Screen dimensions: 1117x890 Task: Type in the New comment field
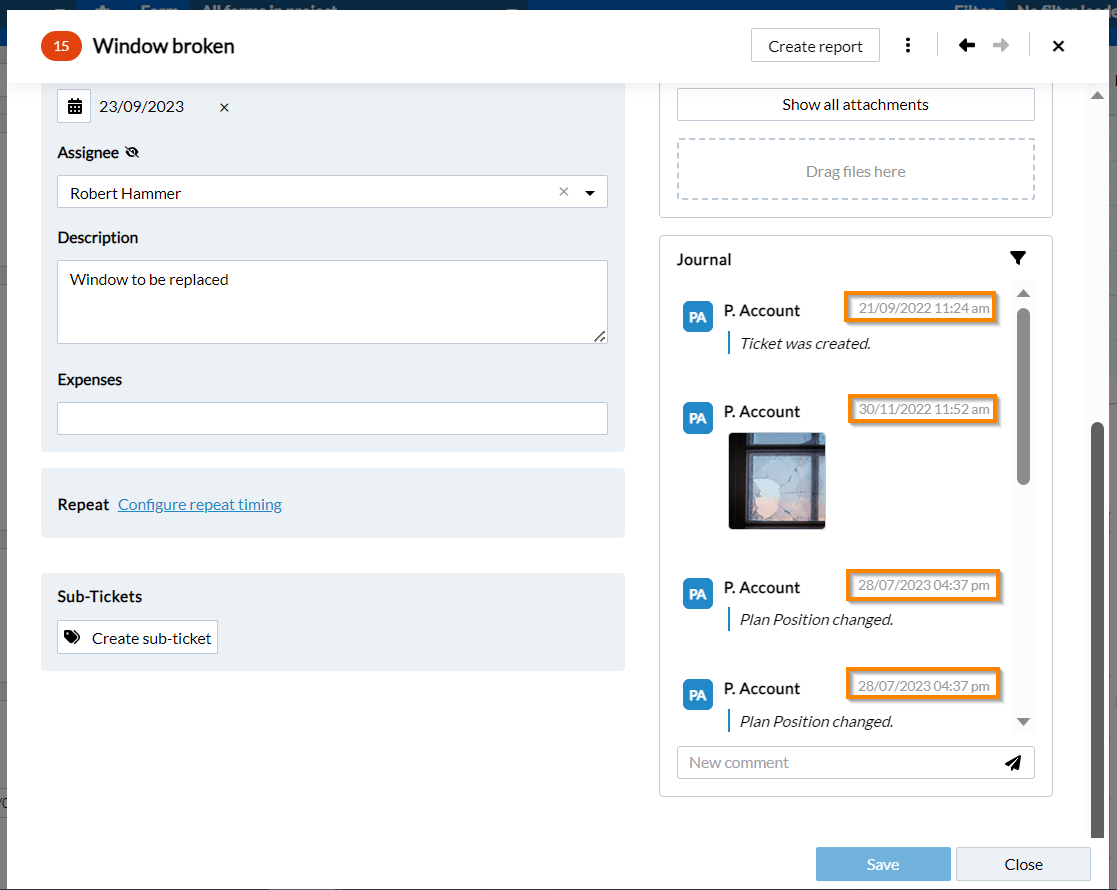point(840,763)
